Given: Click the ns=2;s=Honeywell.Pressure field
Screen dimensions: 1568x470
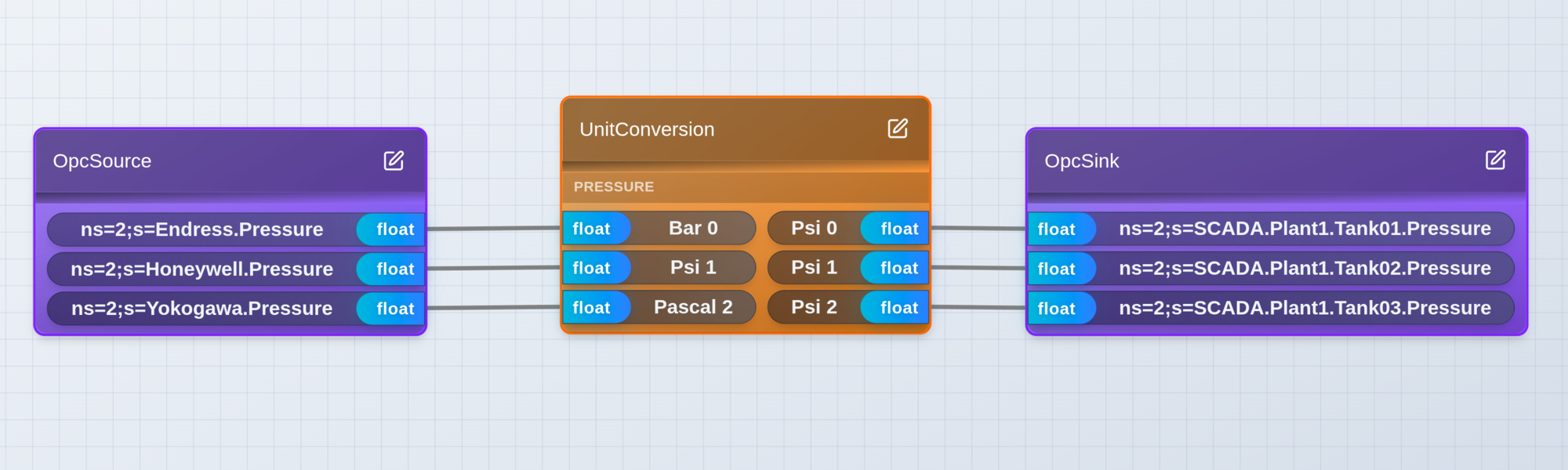Looking at the screenshot, I should [x=202, y=269].
